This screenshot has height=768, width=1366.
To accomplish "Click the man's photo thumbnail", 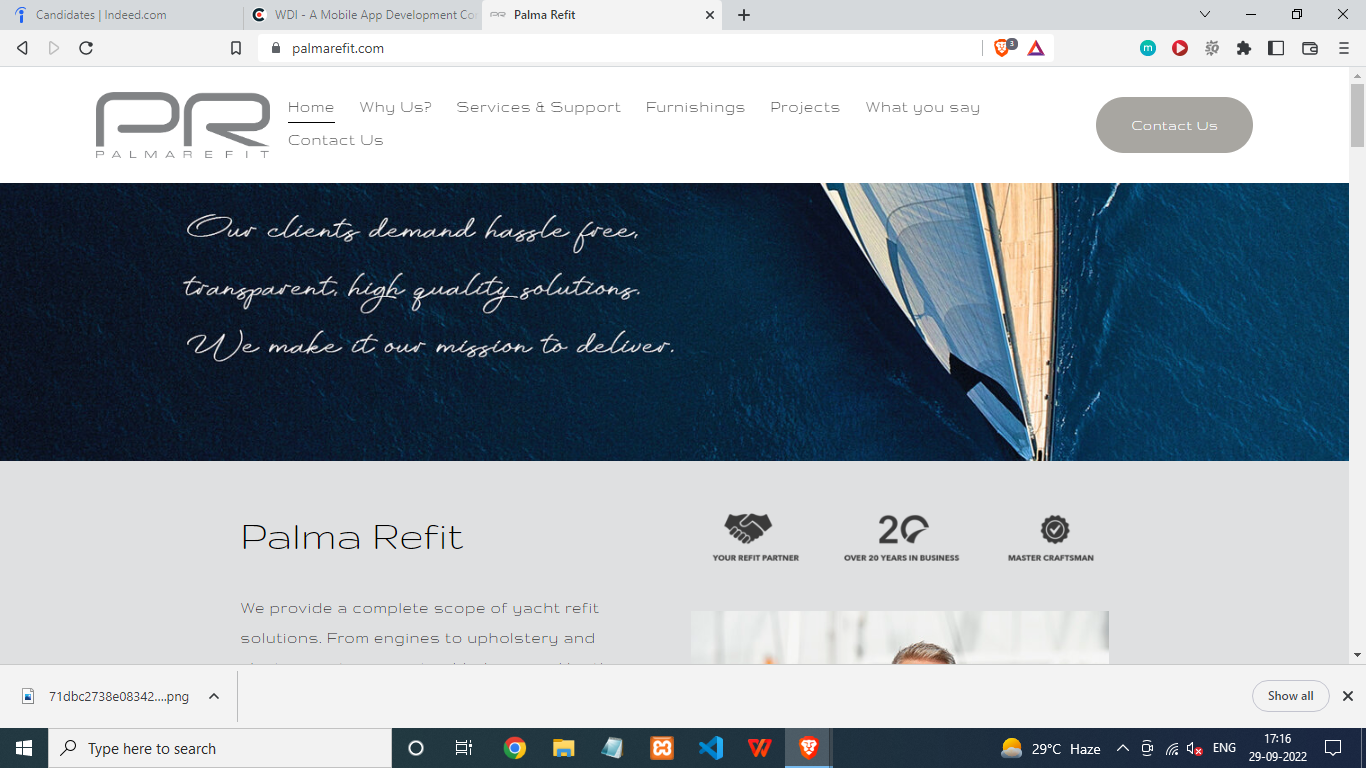I will [x=899, y=637].
